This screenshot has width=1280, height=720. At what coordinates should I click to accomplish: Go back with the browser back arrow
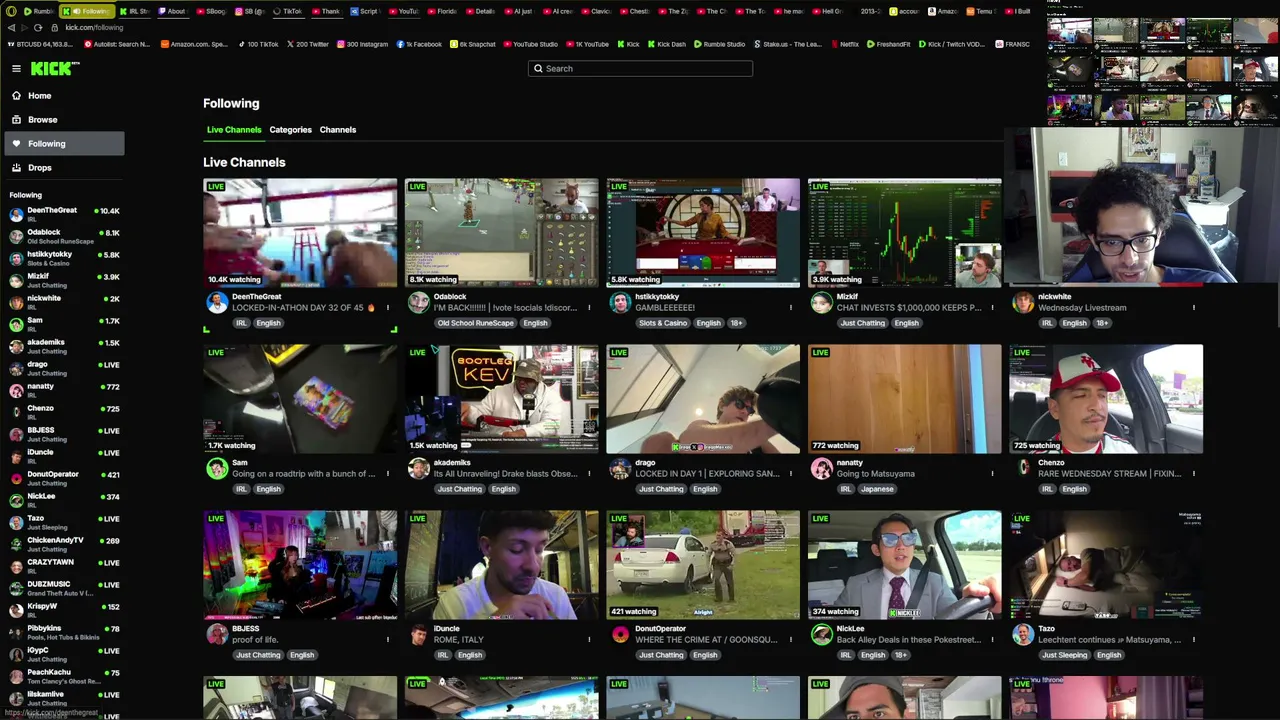pos(11,28)
